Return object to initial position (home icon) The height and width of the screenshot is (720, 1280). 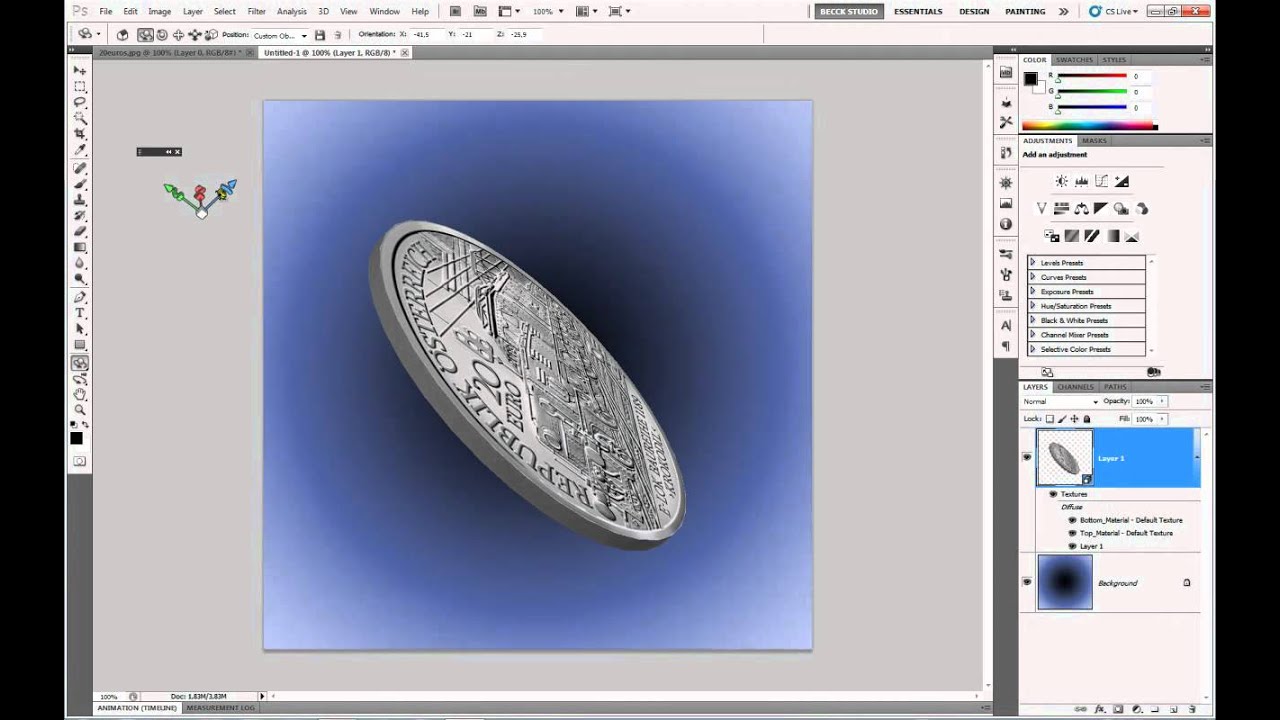click(x=122, y=34)
